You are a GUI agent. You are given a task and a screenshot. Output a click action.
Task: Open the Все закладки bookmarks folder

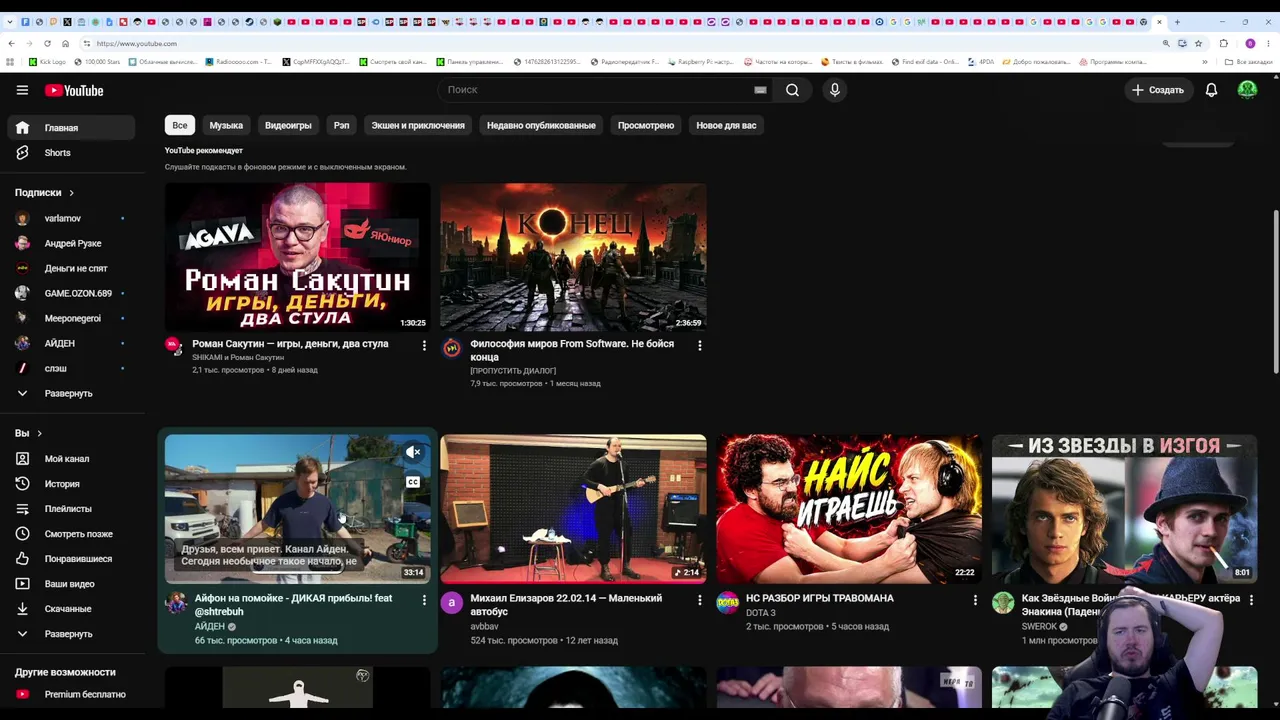[1248, 62]
